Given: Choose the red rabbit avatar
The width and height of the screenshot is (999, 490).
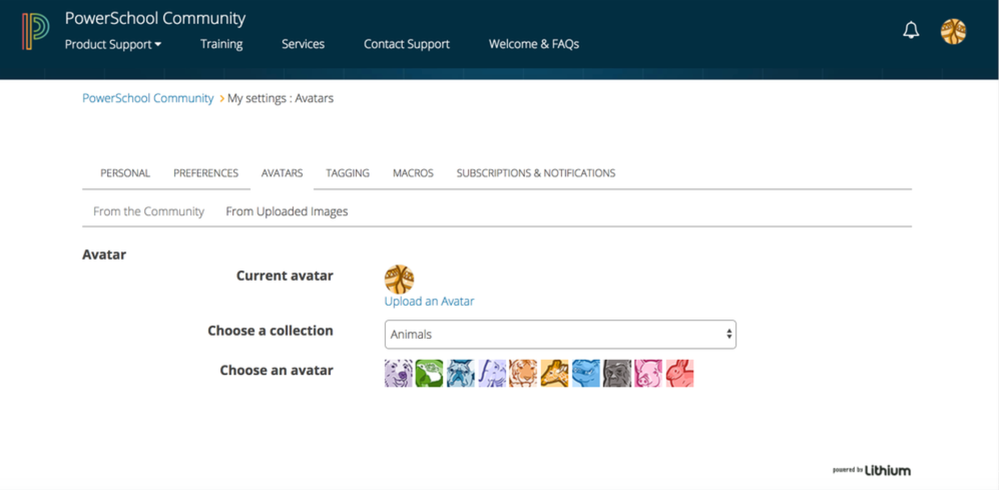Looking at the screenshot, I should pyautogui.click(x=679, y=373).
